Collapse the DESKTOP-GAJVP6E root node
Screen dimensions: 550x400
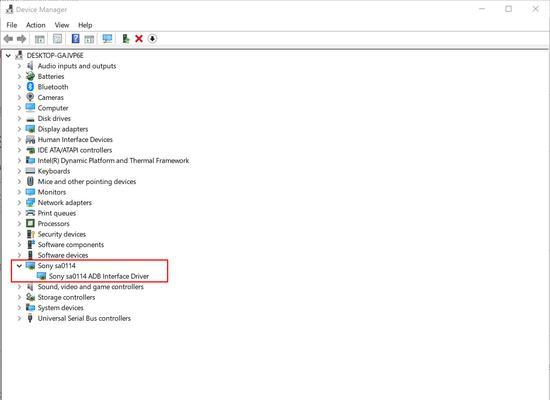(8, 55)
